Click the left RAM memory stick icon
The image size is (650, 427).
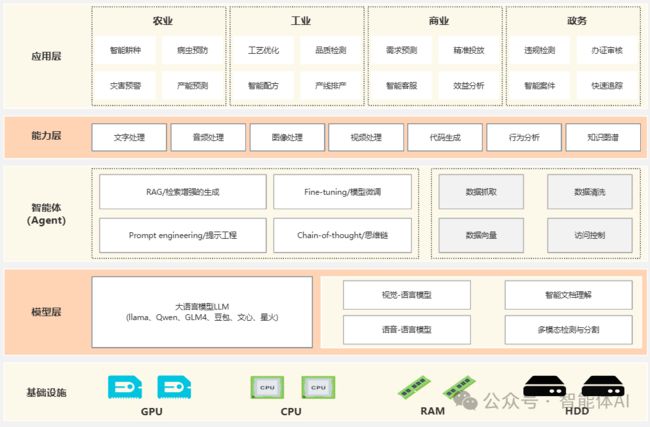(x=414, y=387)
